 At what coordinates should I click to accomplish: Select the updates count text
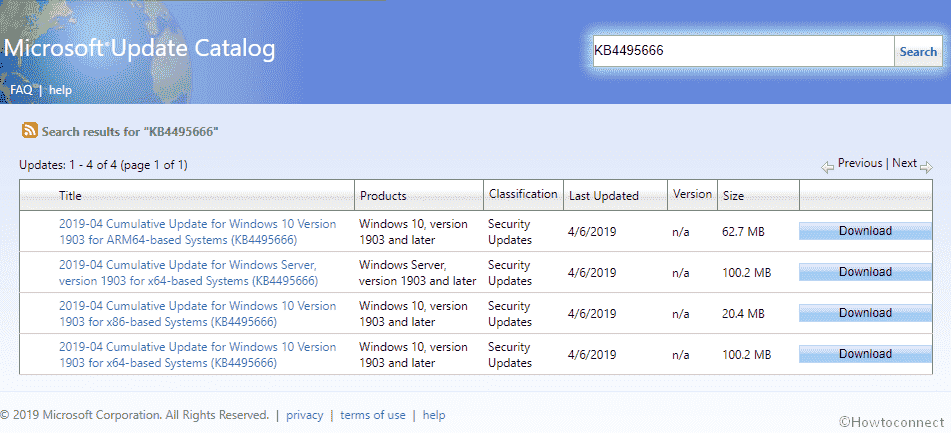coord(103,165)
